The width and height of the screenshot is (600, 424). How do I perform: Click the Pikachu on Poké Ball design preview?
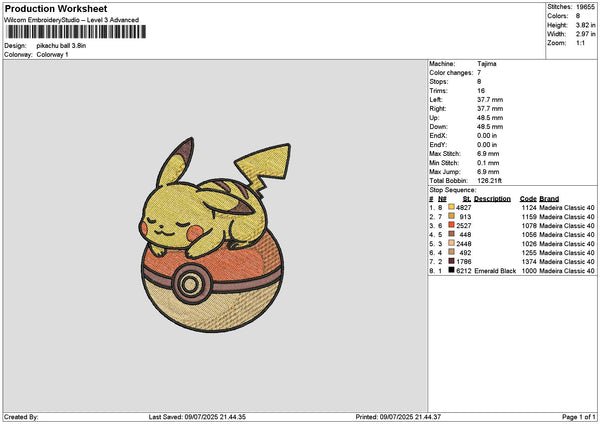[214, 235]
